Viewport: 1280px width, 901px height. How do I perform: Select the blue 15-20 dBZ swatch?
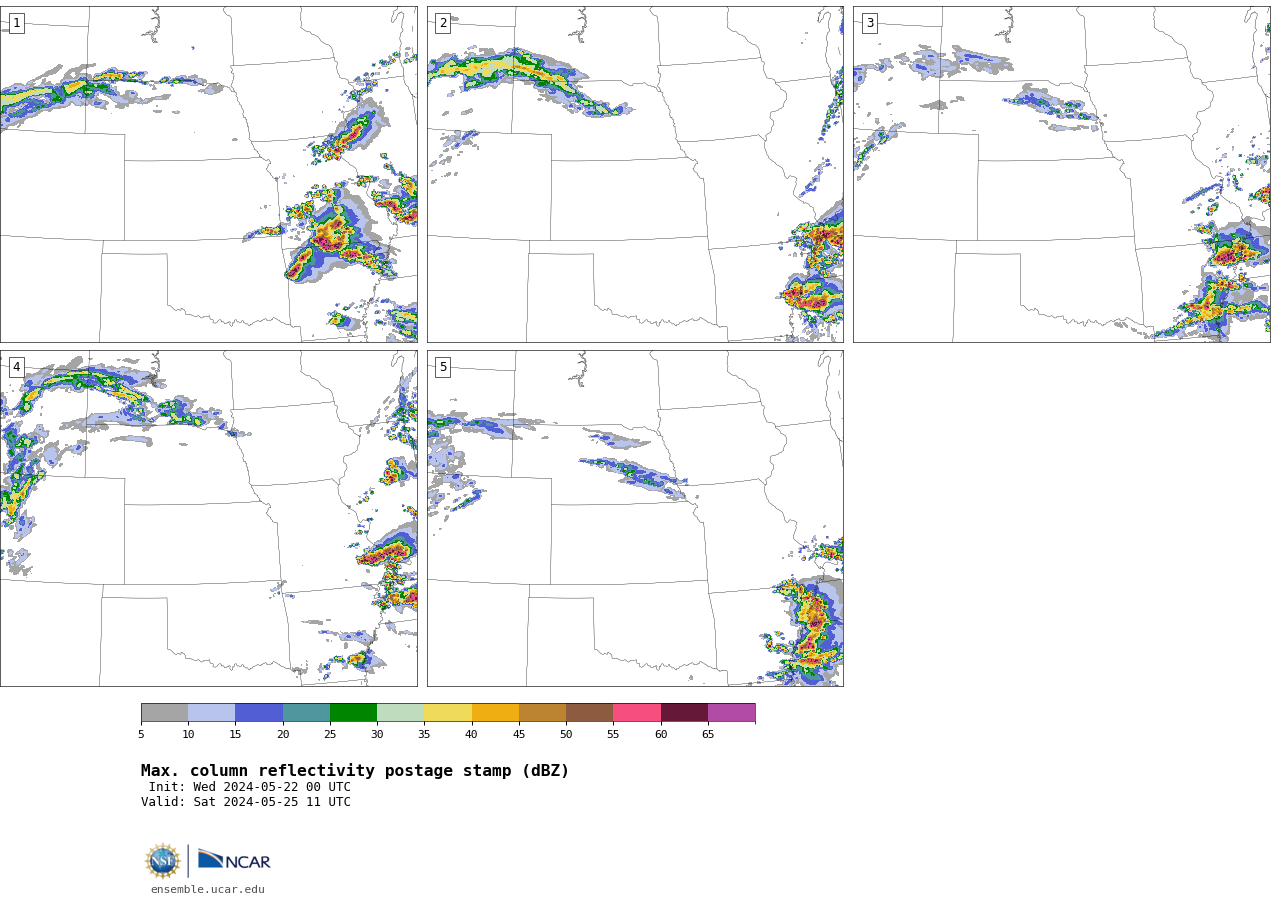coord(259,713)
